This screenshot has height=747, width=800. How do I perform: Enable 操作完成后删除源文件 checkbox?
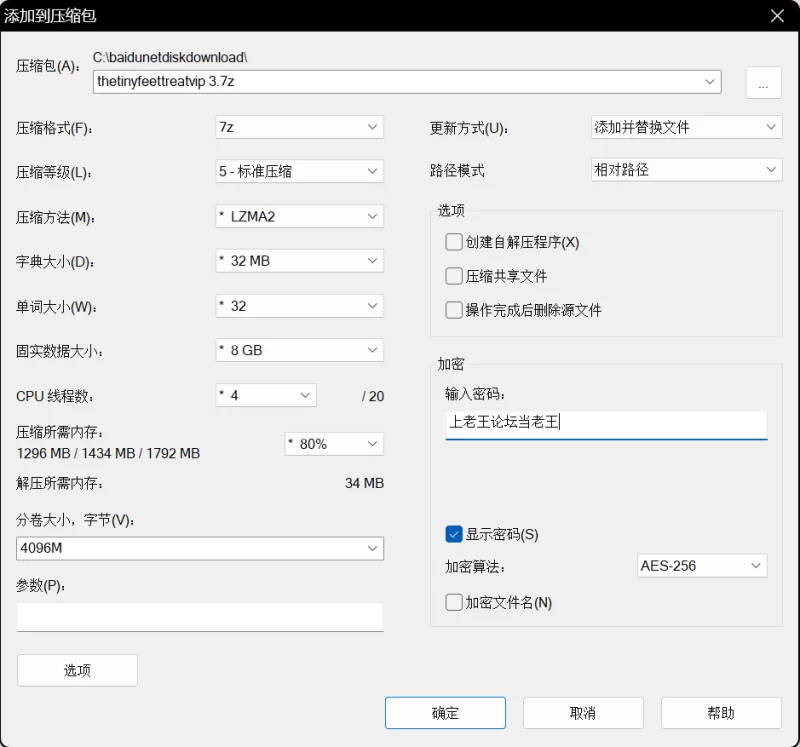click(x=454, y=310)
